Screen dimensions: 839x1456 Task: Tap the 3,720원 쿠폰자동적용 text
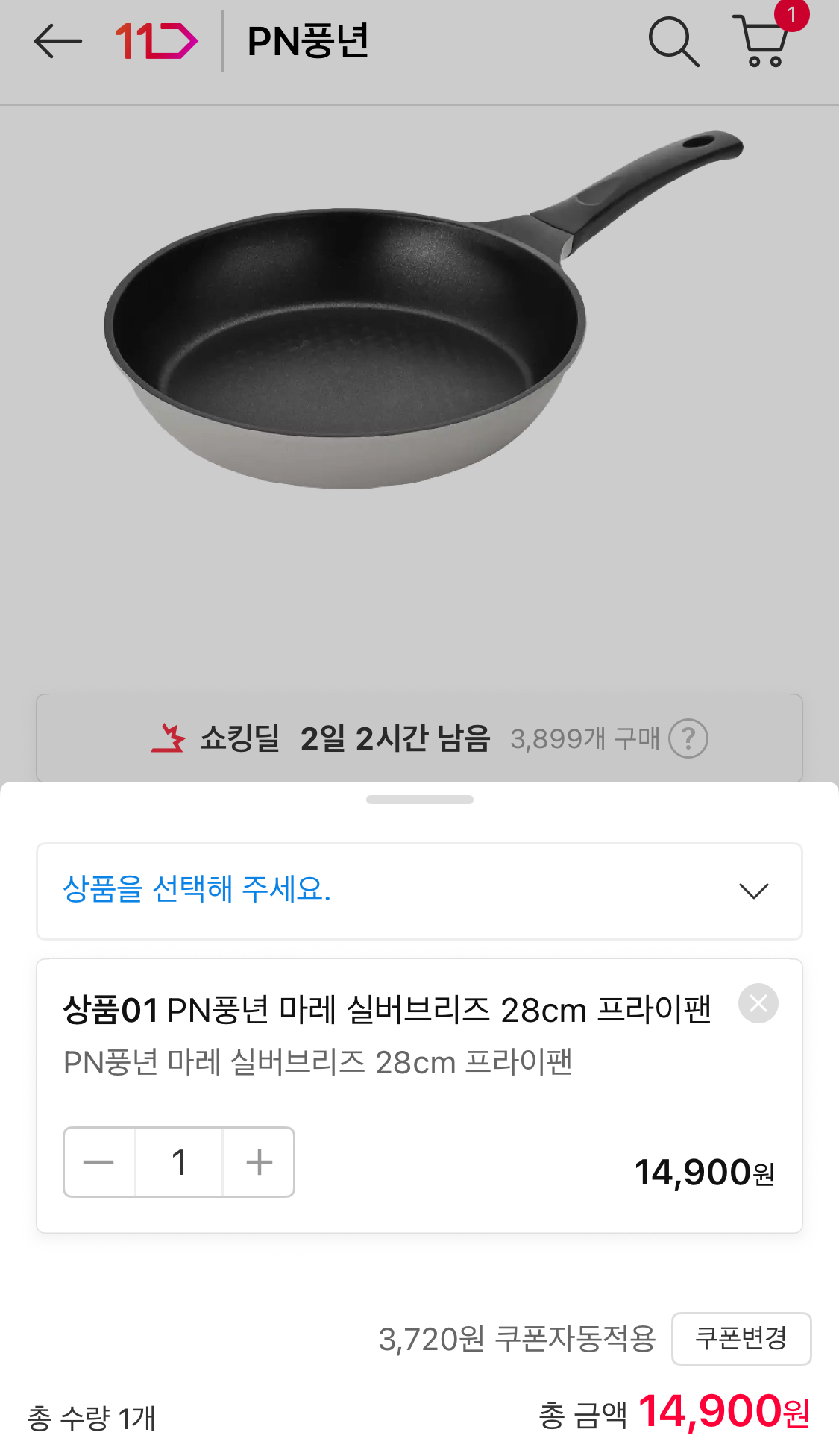pyautogui.click(x=517, y=1339)
